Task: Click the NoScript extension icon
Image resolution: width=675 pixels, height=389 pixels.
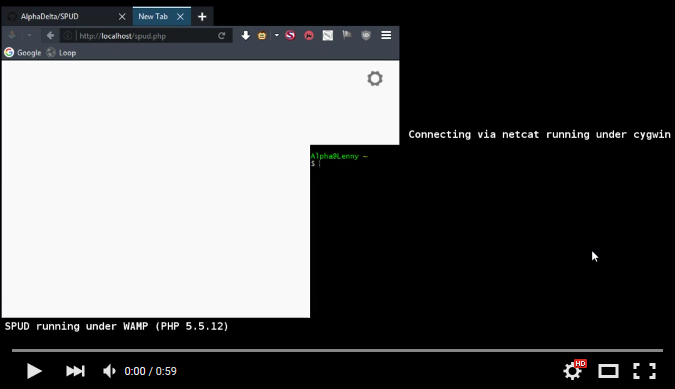Action: (x=290, y=35)
